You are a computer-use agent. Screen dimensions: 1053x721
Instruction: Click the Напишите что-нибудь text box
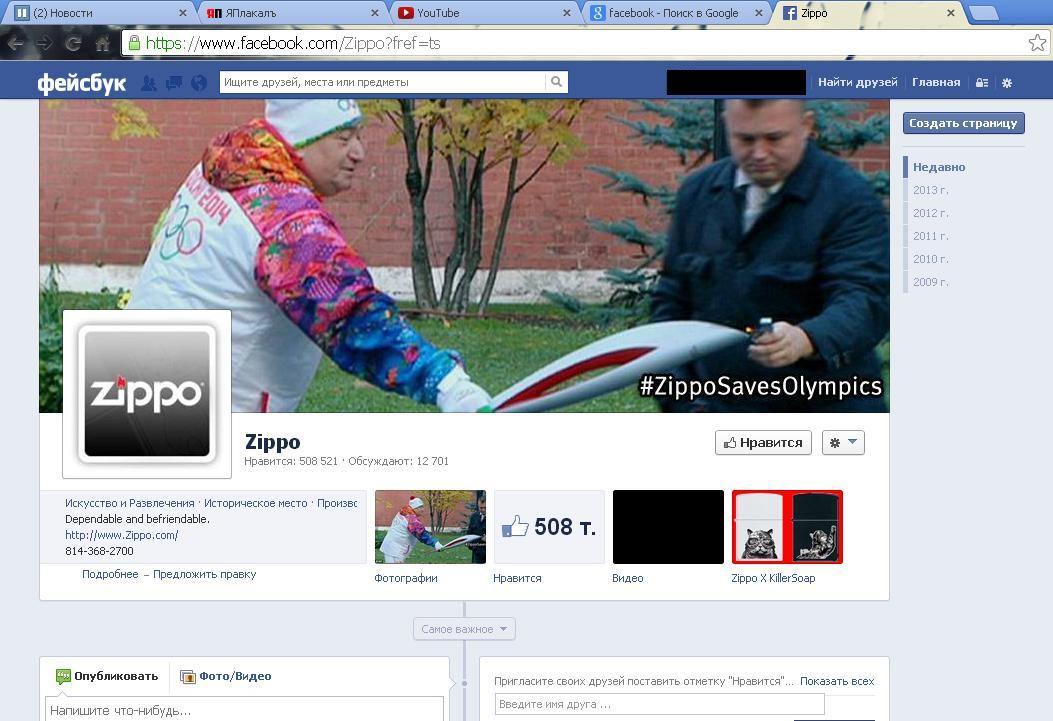pyautogui.click(x=244, y=710)
